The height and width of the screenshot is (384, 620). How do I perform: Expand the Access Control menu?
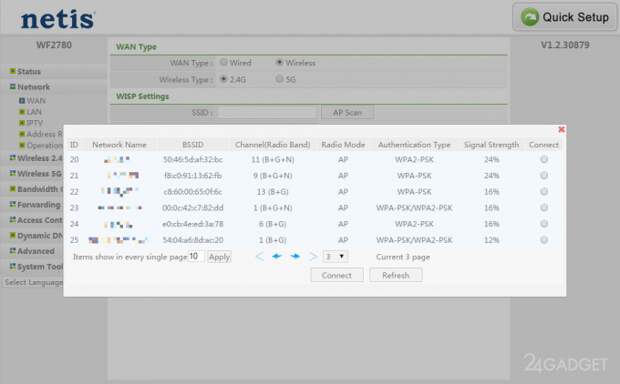pyautogui.click(x=36, y=220)
